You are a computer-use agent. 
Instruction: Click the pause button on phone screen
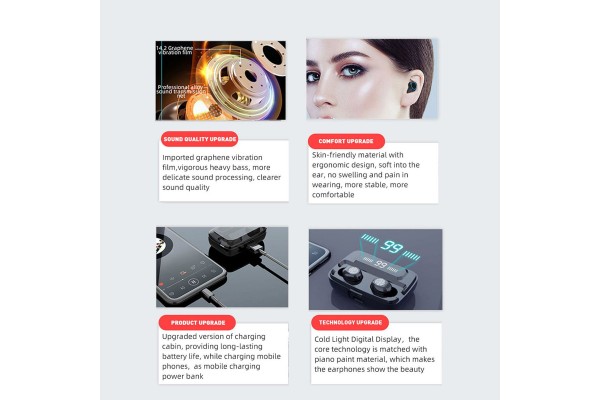pos(194,281)
